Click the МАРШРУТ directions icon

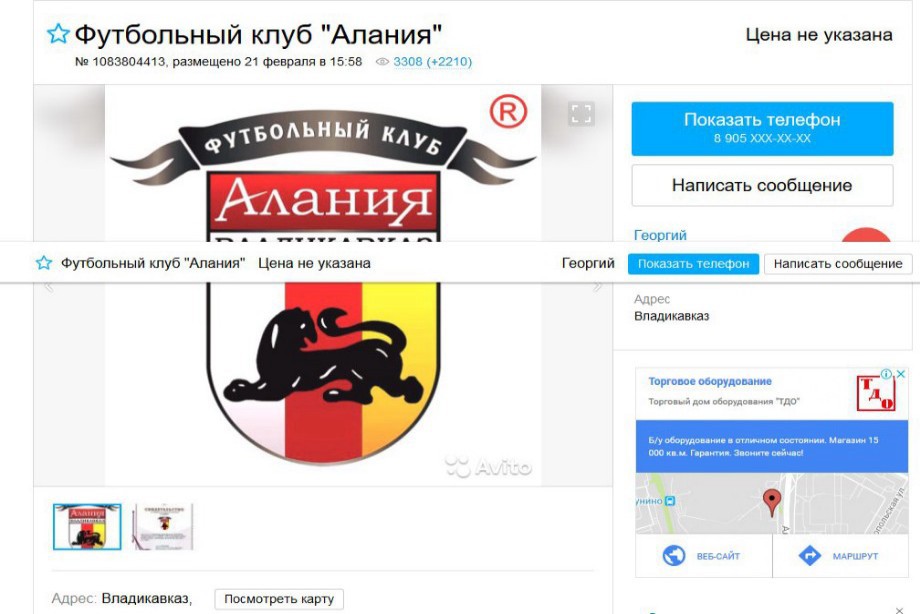click(x=810, y=555)
